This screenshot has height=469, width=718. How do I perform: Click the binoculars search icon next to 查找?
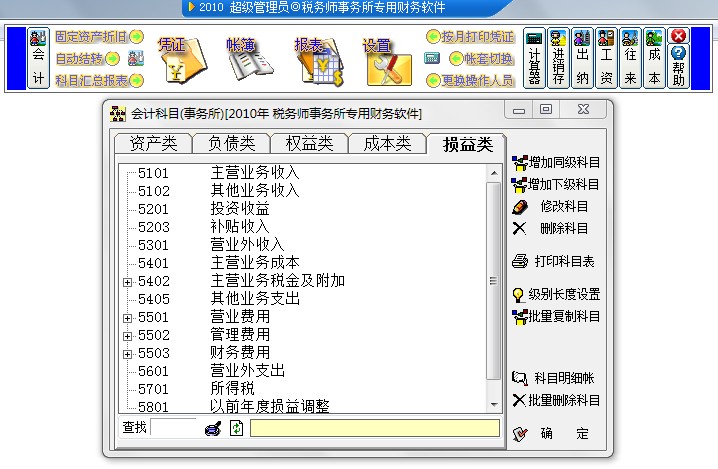(212, 428)
